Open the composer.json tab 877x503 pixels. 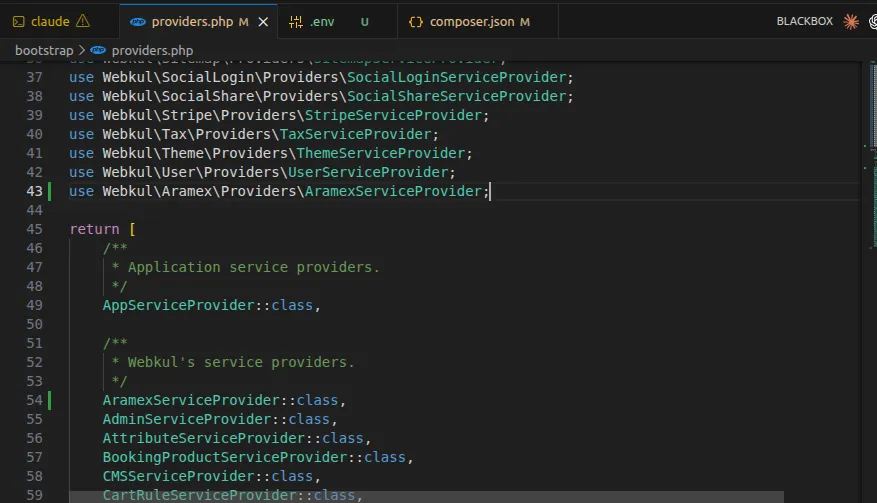pyautogui.click(x=478, y=21)
